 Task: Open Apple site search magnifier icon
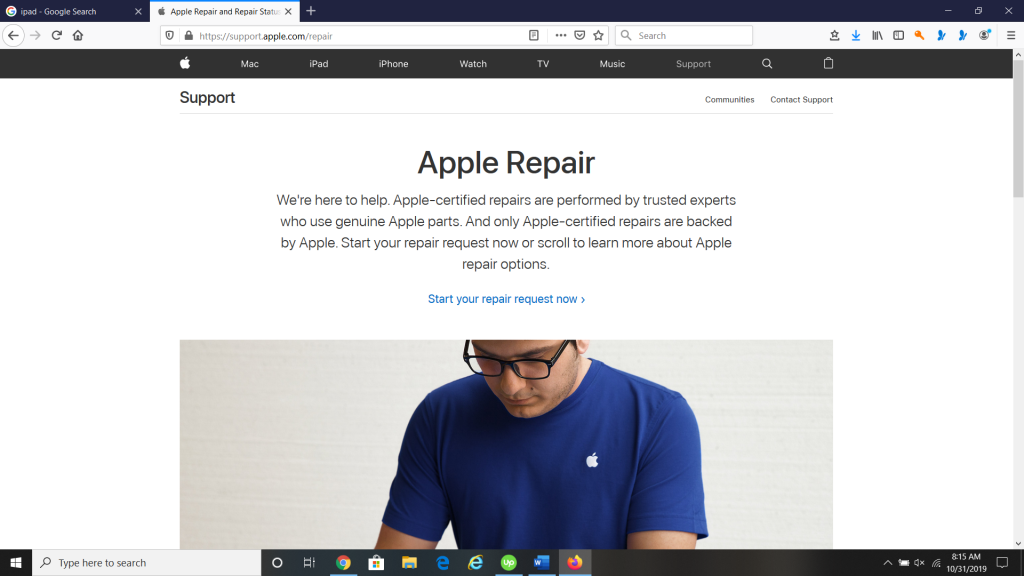click(x=767, y=63)
